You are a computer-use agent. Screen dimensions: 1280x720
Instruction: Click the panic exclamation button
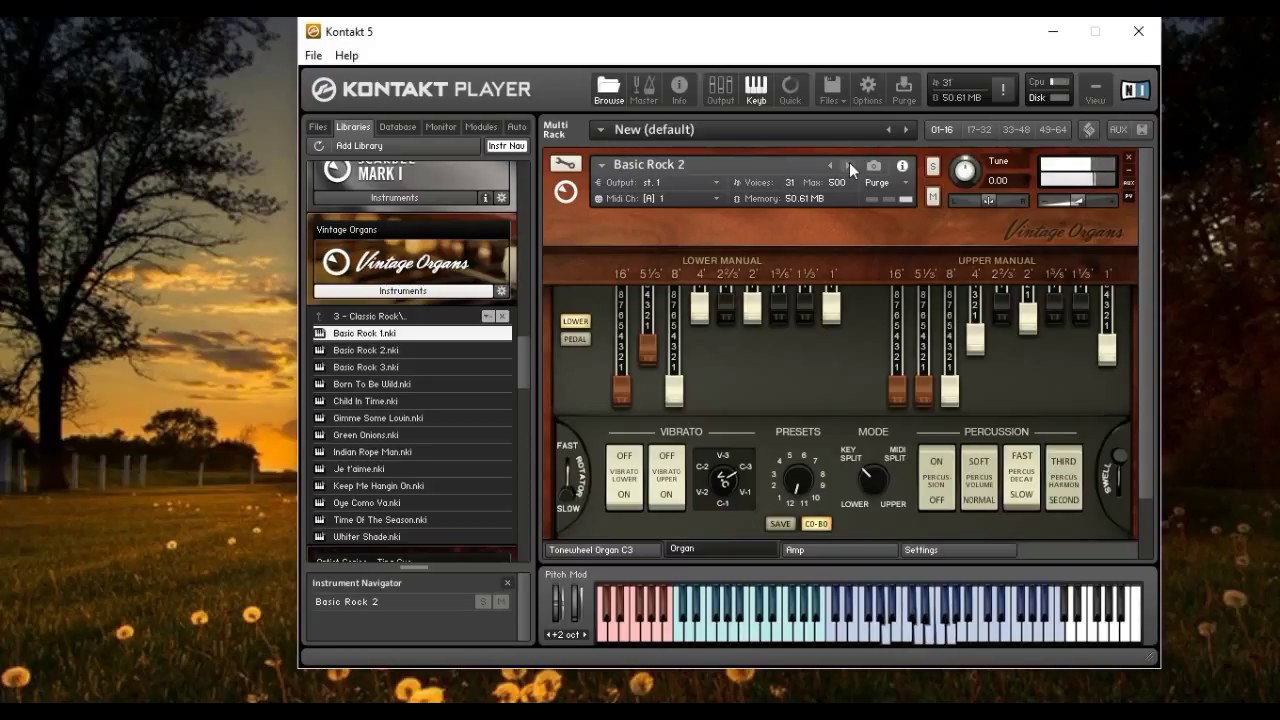click(1003, 90)
